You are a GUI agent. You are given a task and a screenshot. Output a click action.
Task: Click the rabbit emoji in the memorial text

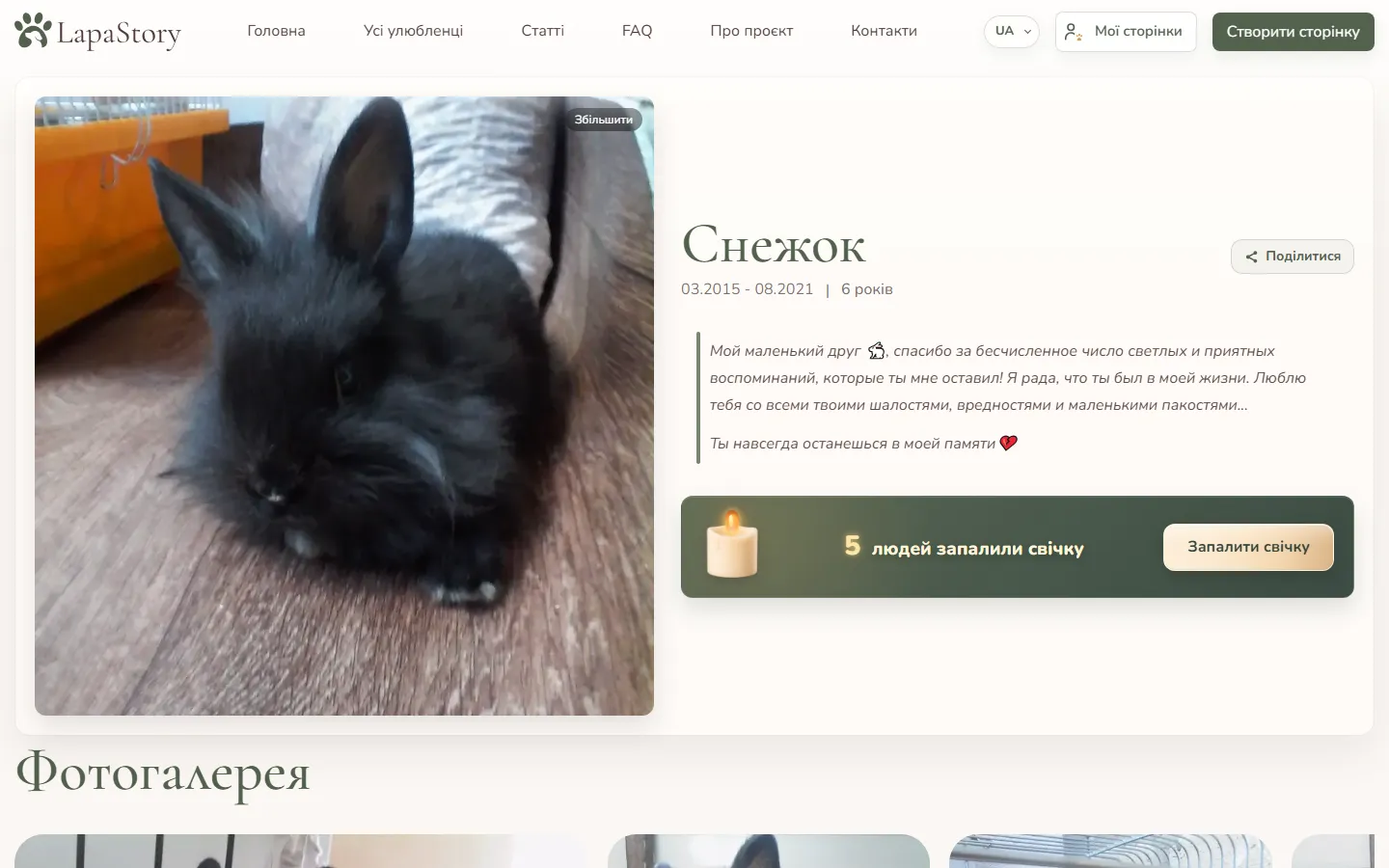(x=876, y=351)
